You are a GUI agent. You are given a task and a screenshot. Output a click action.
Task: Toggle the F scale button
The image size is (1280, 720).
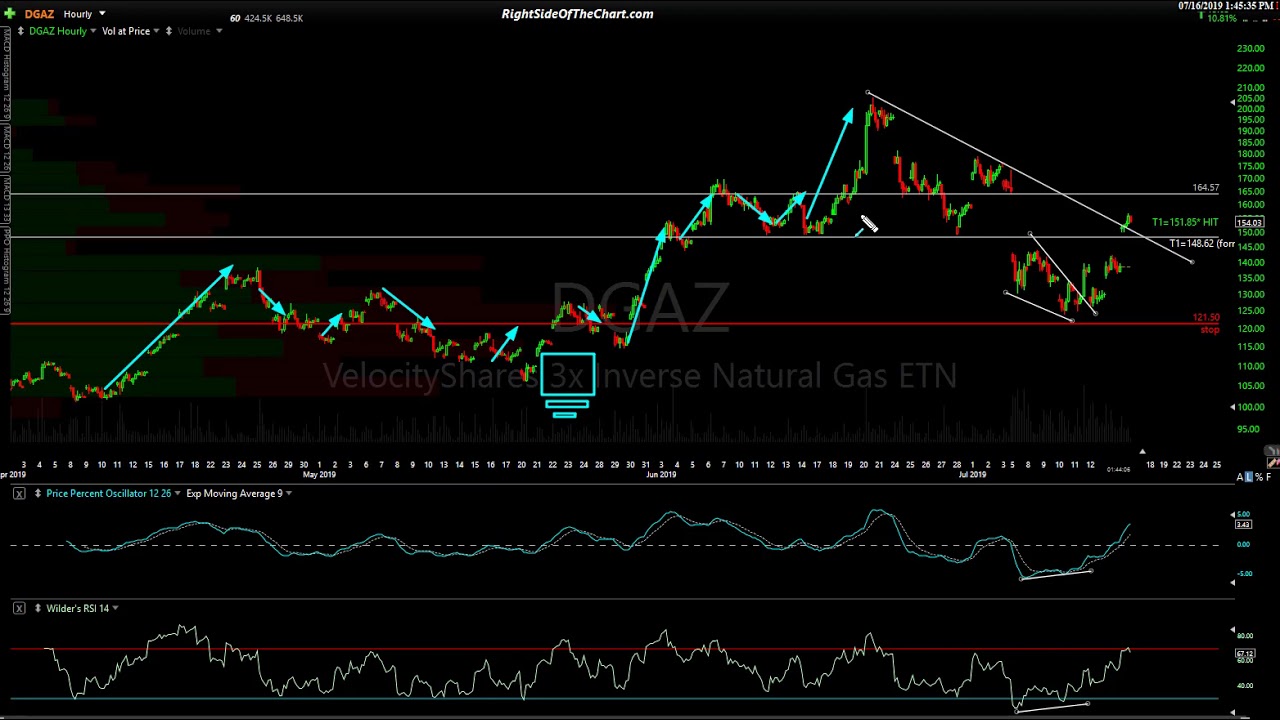[1268, 477]
